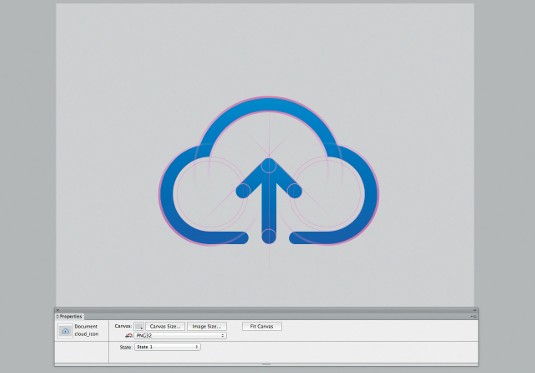Expand the PNG32 export format dropdown
This screenshot has height=373, width=535.
point(180,336)
